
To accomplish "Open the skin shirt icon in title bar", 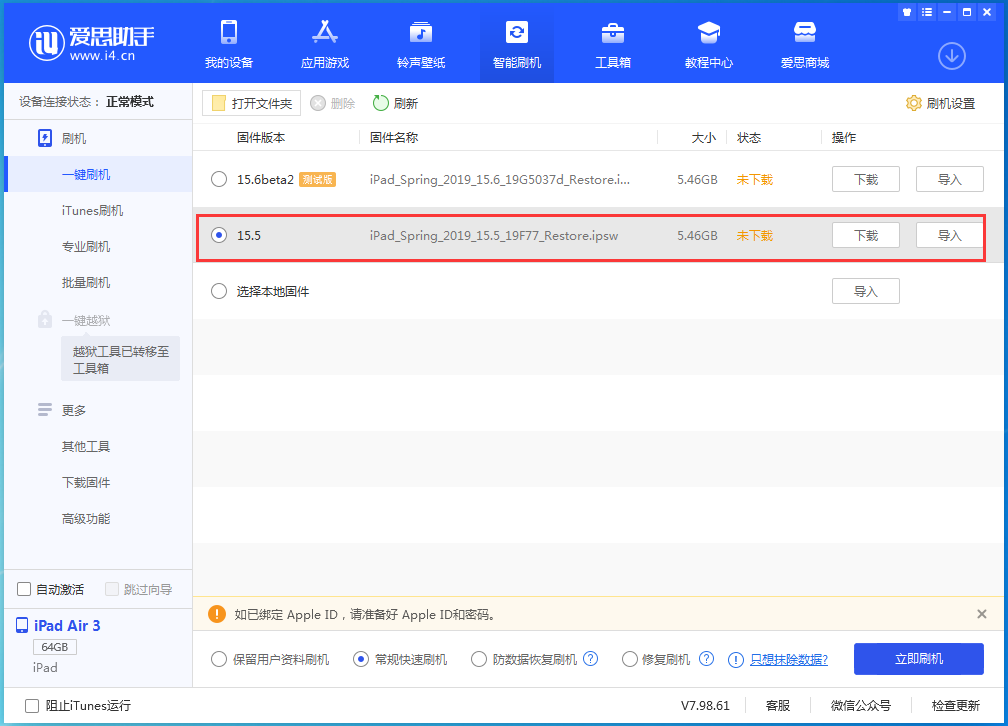I will (906, 12).
